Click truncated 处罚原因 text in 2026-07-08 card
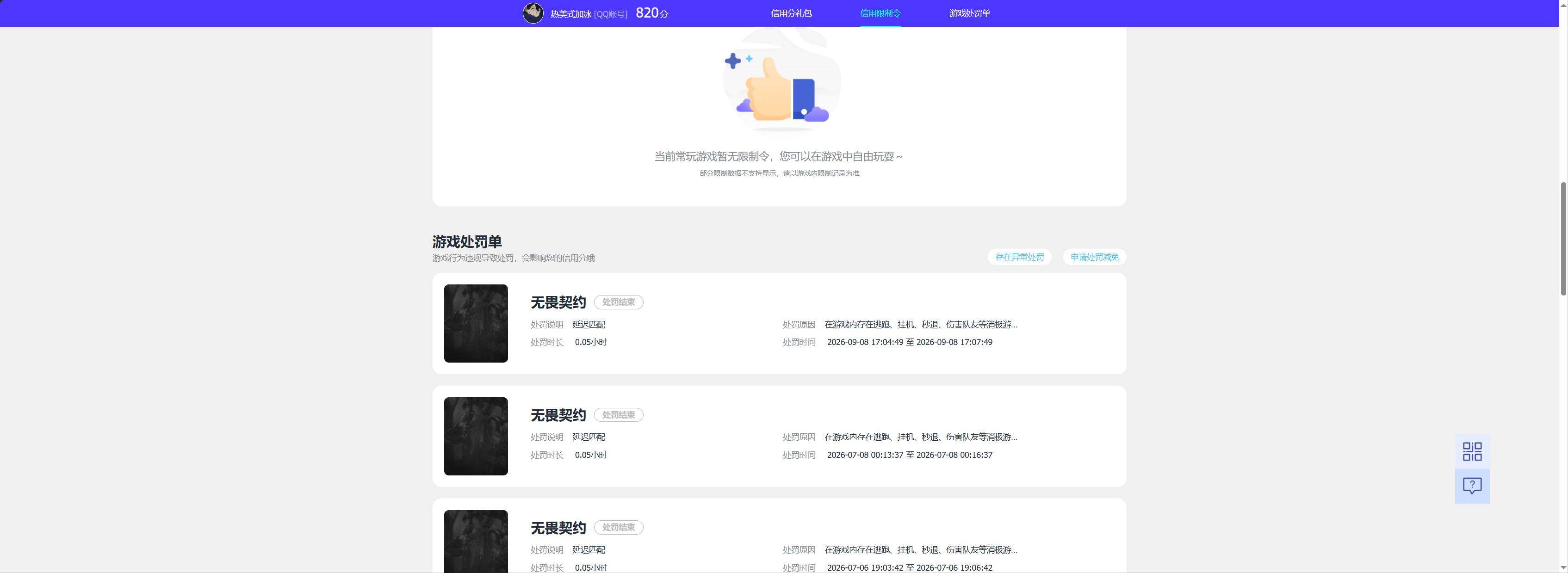This screenshot has height=573, width=1568. 920,437
